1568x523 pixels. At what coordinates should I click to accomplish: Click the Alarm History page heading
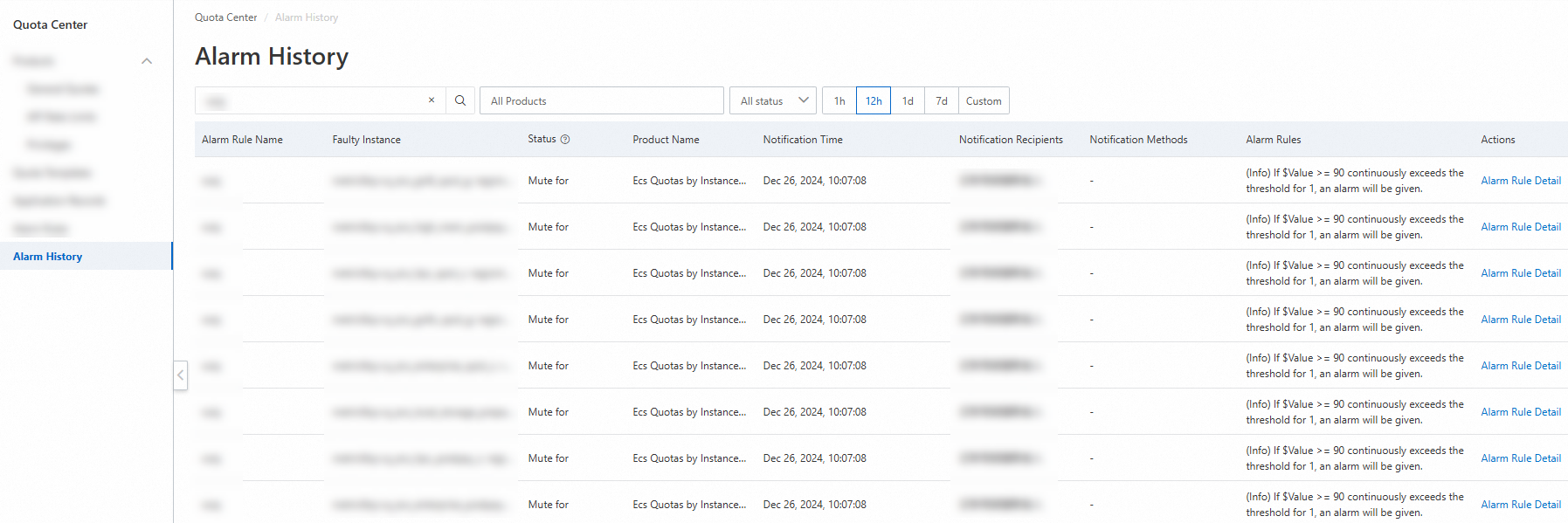click(x=272, y=56)
